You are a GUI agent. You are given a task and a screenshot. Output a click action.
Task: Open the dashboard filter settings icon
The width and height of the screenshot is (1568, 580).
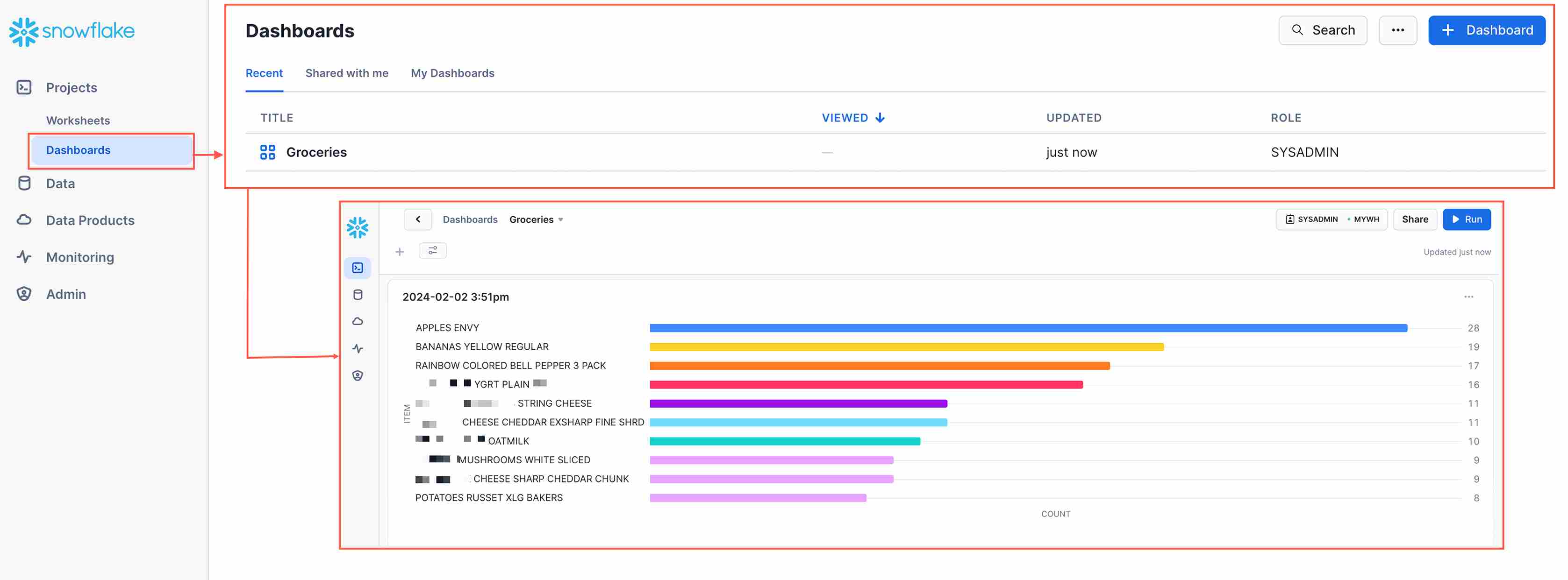(432, 250)
